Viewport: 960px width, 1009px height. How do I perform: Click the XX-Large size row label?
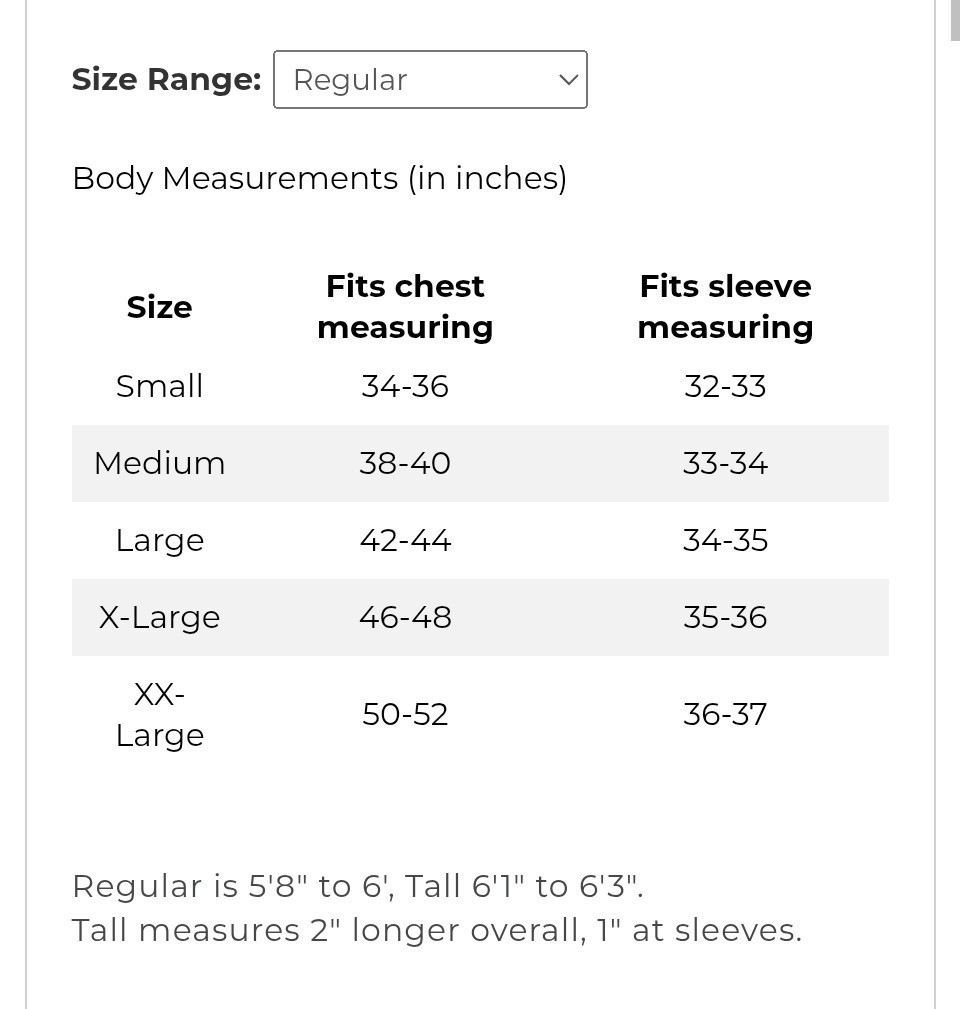point(159,714)
